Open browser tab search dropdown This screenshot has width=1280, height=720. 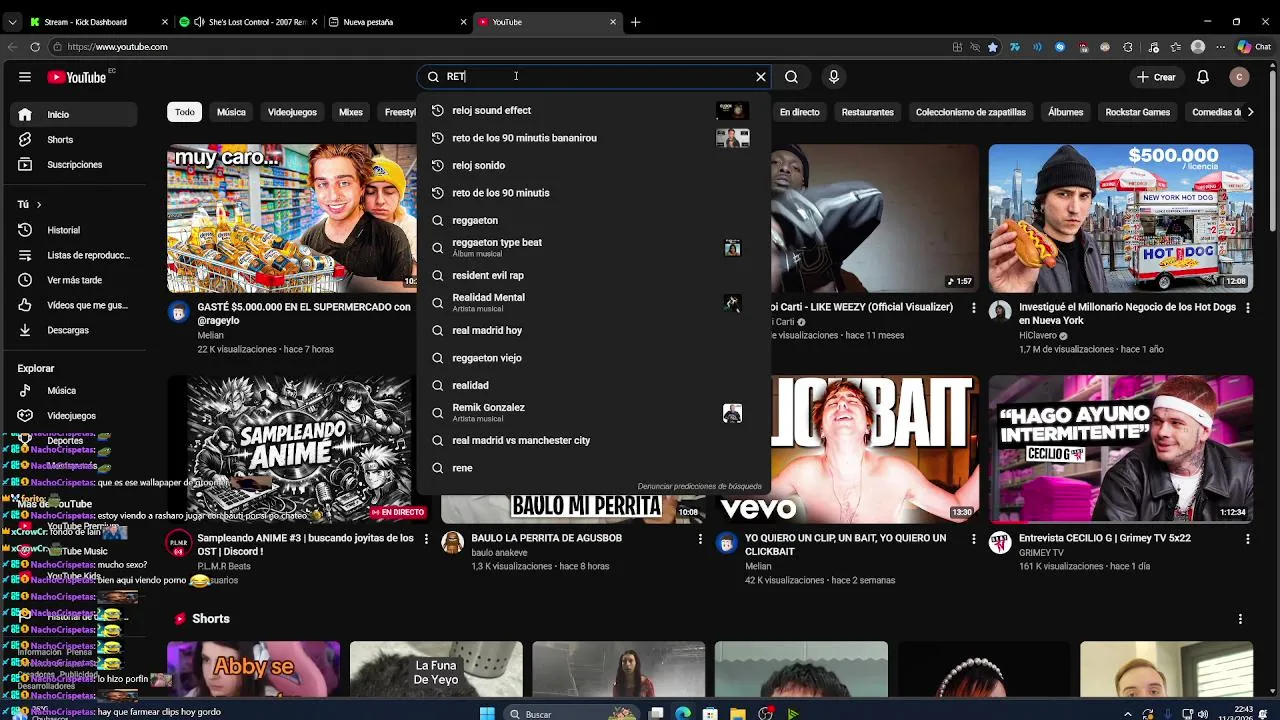point(12,22)
